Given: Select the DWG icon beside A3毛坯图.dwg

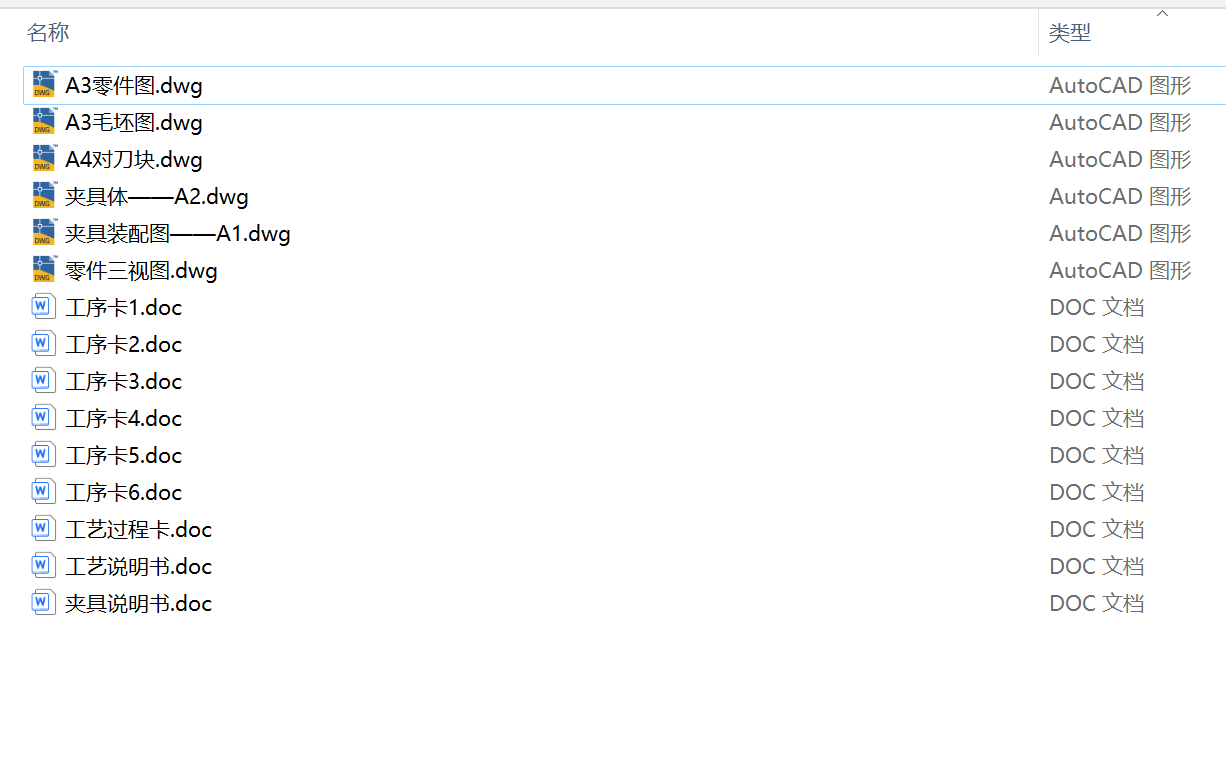Looking at the screenshot, I should (44, 122).
